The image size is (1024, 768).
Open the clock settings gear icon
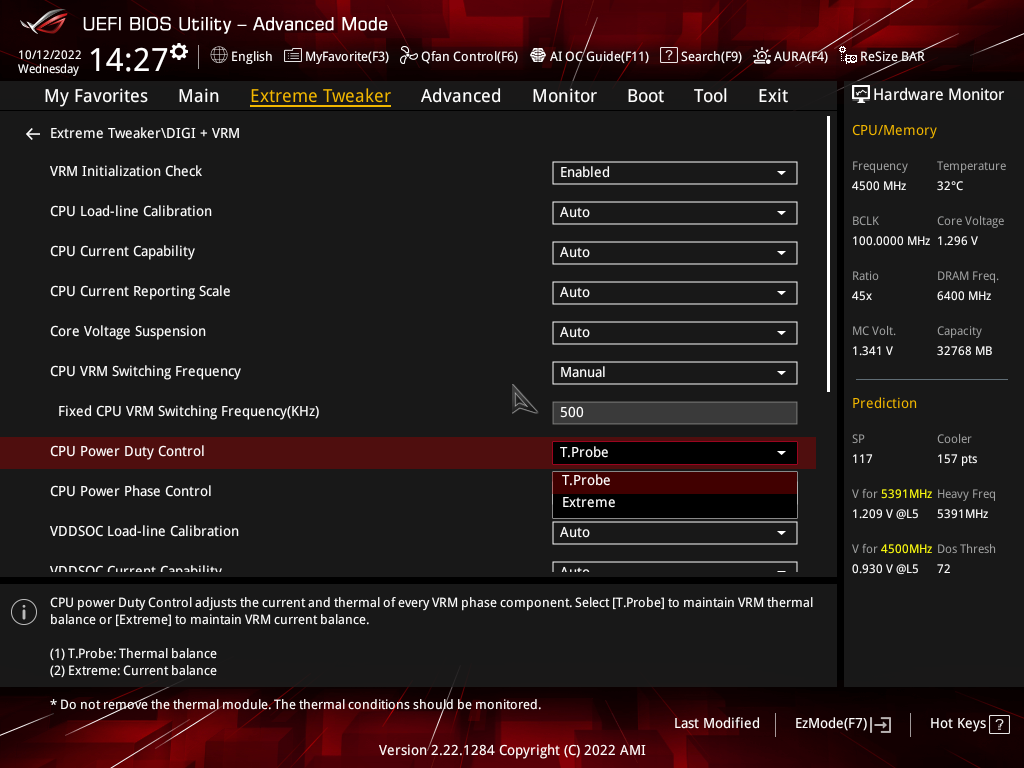click(179, 52)
